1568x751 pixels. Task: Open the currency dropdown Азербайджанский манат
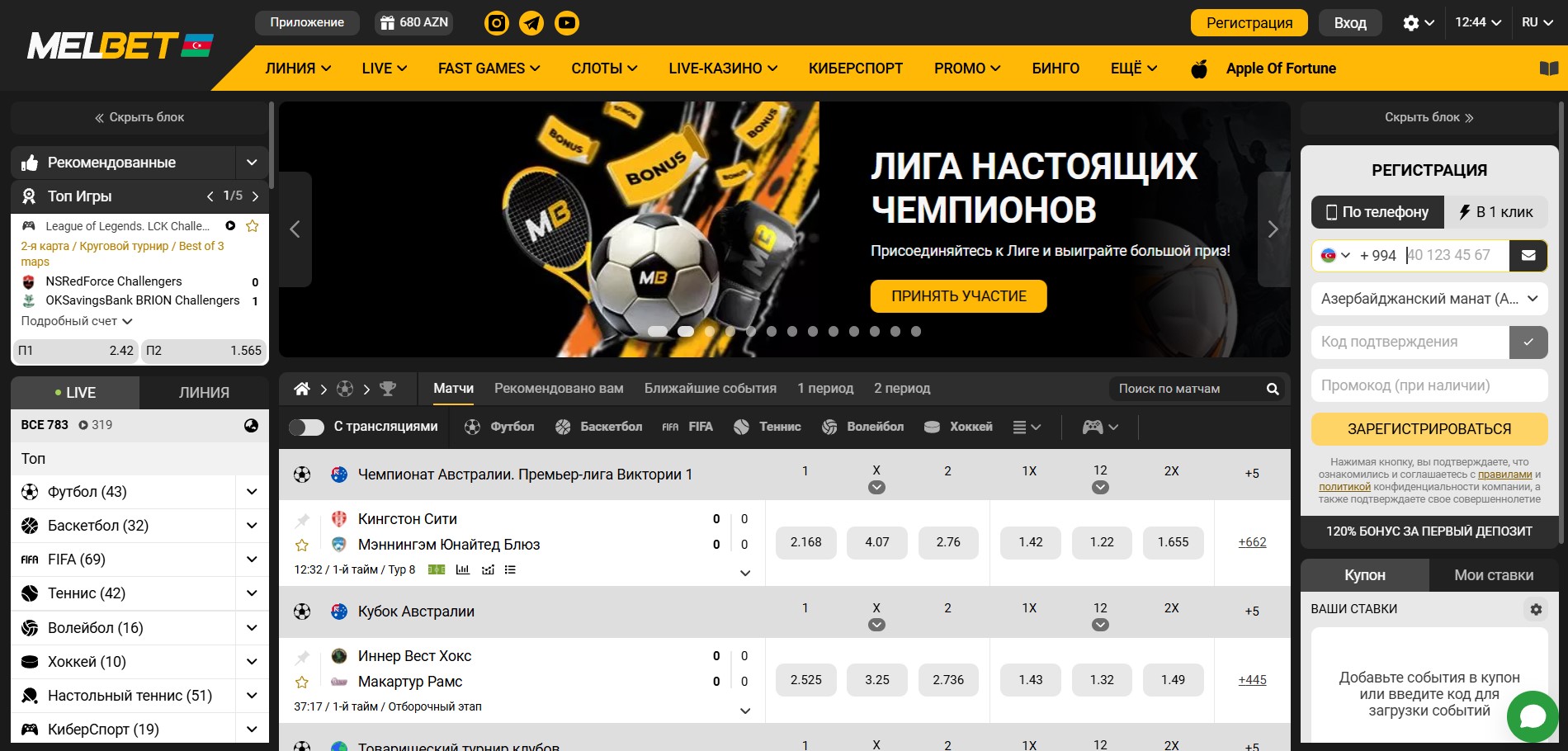[x=1428, y=299]
